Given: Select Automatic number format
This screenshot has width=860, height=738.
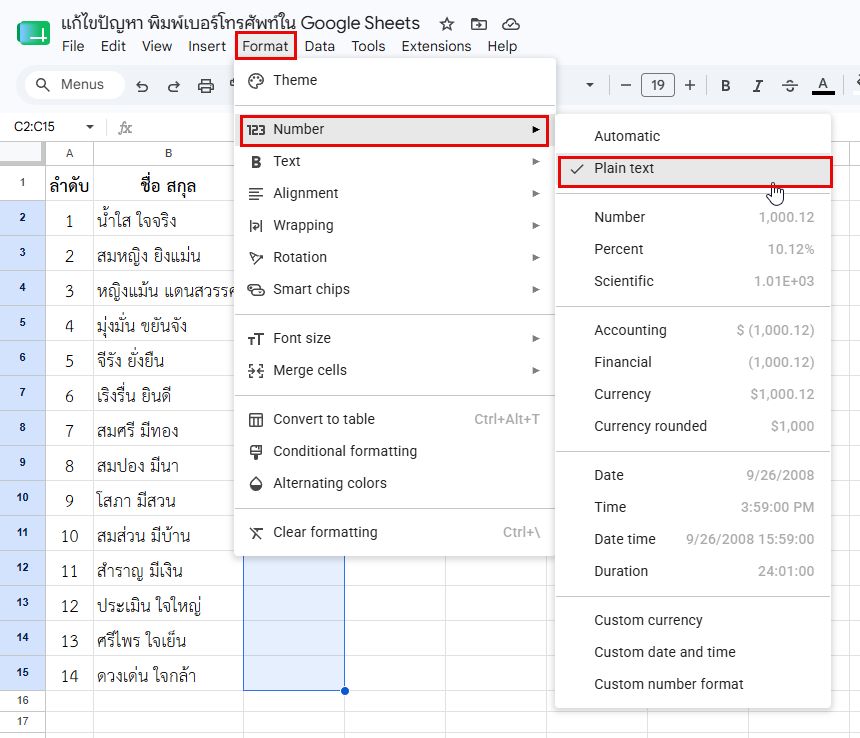Looking at the screenshot, I should pos(693,137).
